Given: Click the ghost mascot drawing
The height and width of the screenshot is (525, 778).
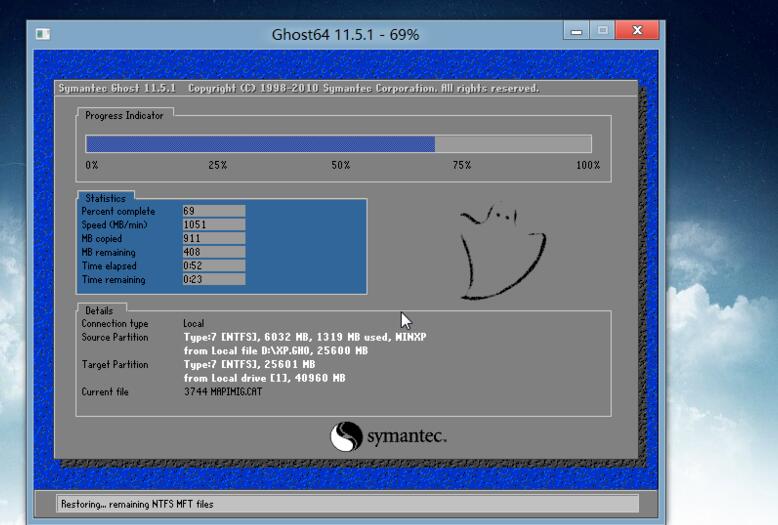Looking at the screenshot, I should click(502, 251).
